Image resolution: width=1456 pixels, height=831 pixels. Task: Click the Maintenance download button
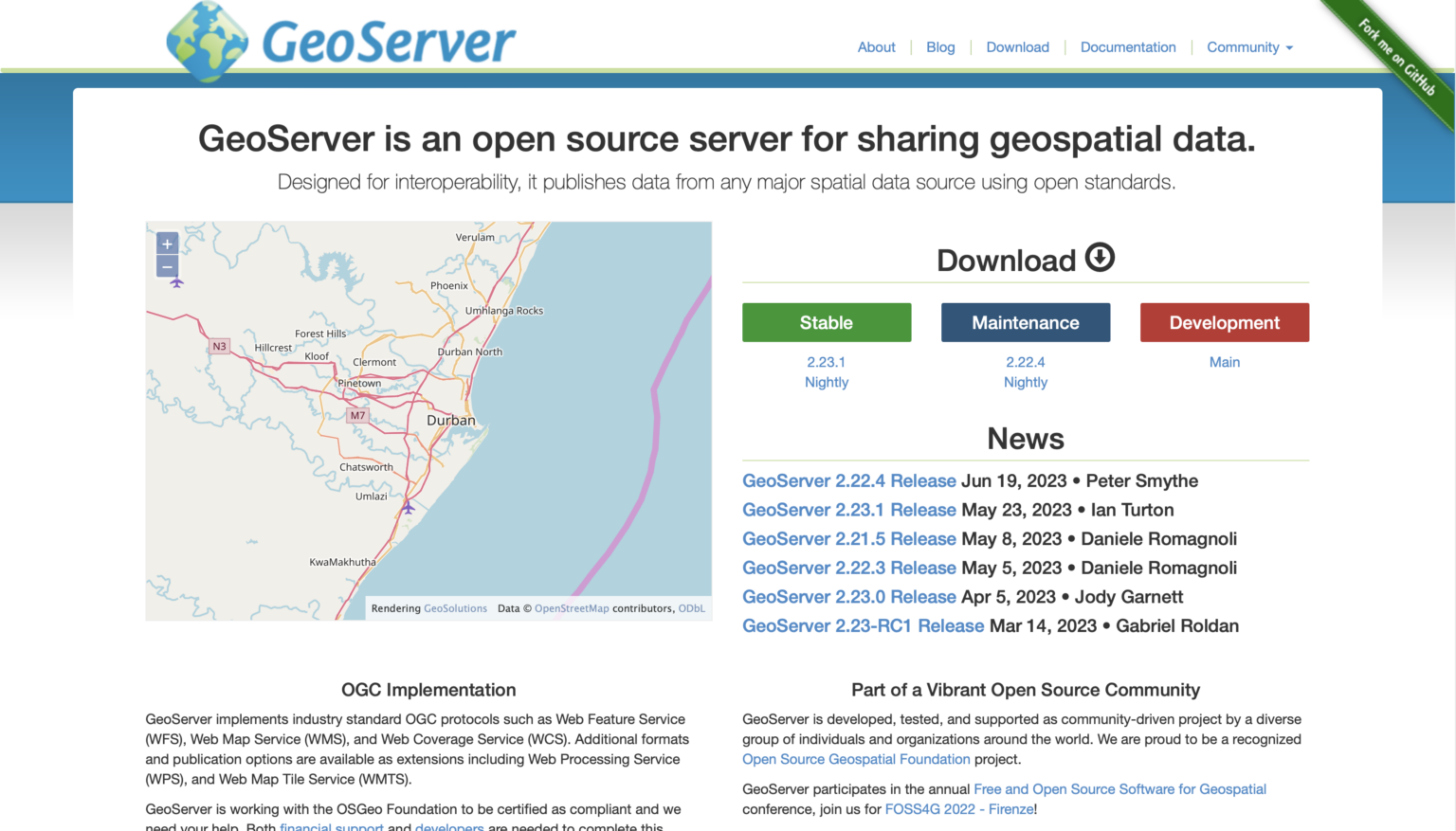[x=1025, y=322]
